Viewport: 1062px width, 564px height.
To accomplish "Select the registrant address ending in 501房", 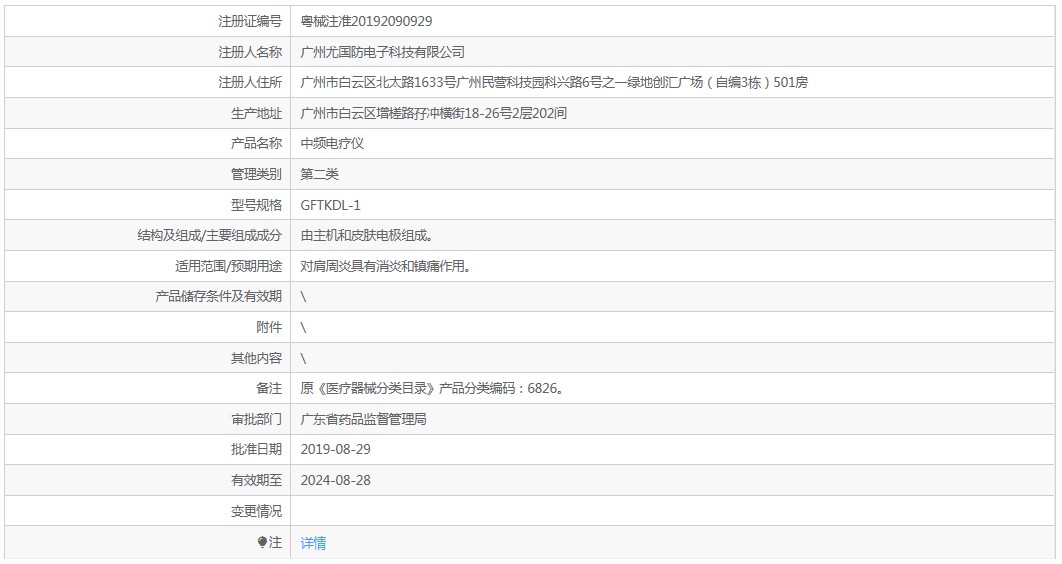I will [x=554, y=83].
